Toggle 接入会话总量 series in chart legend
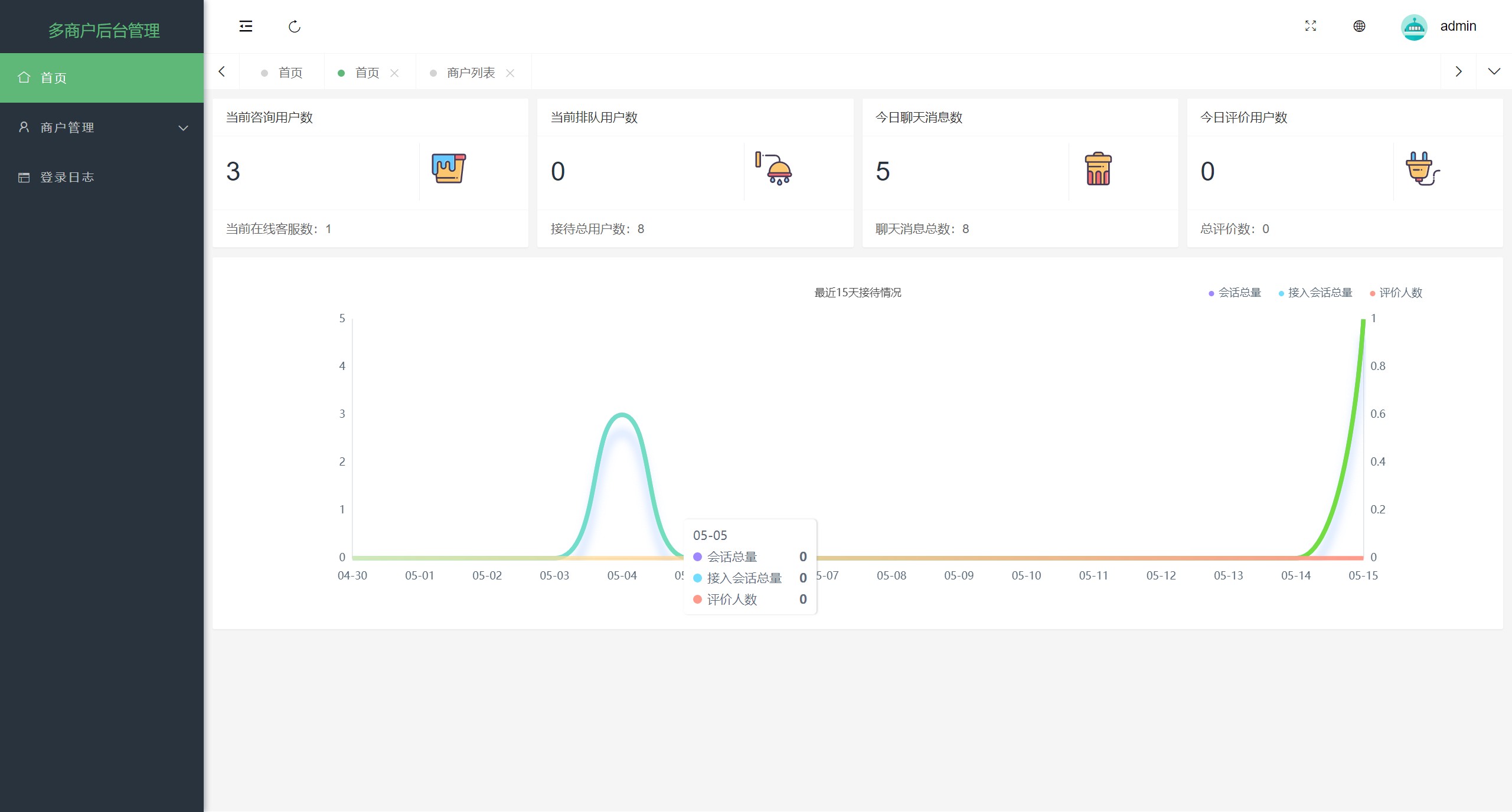 [1315, 293]
